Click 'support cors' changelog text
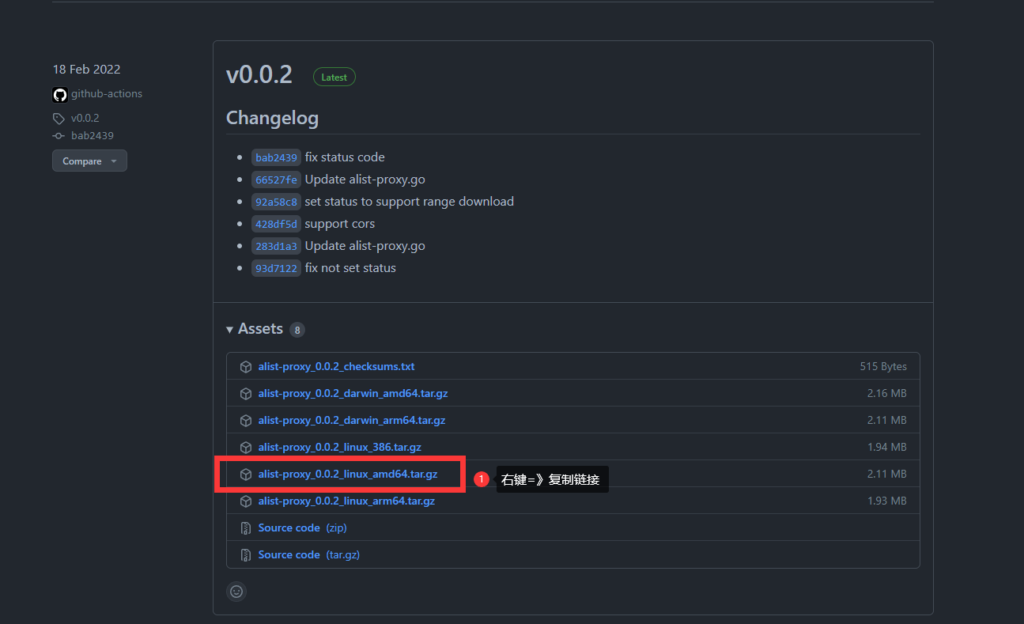The image size is (1024, 624). coord(340,224)
